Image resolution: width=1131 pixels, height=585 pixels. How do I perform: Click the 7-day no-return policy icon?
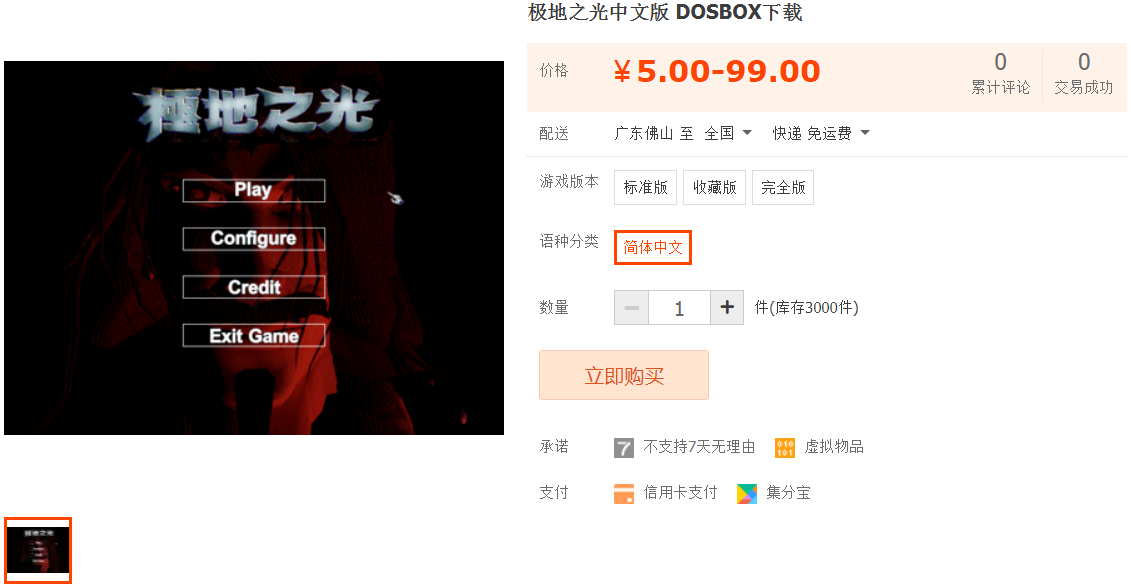(x=624, y=448)
